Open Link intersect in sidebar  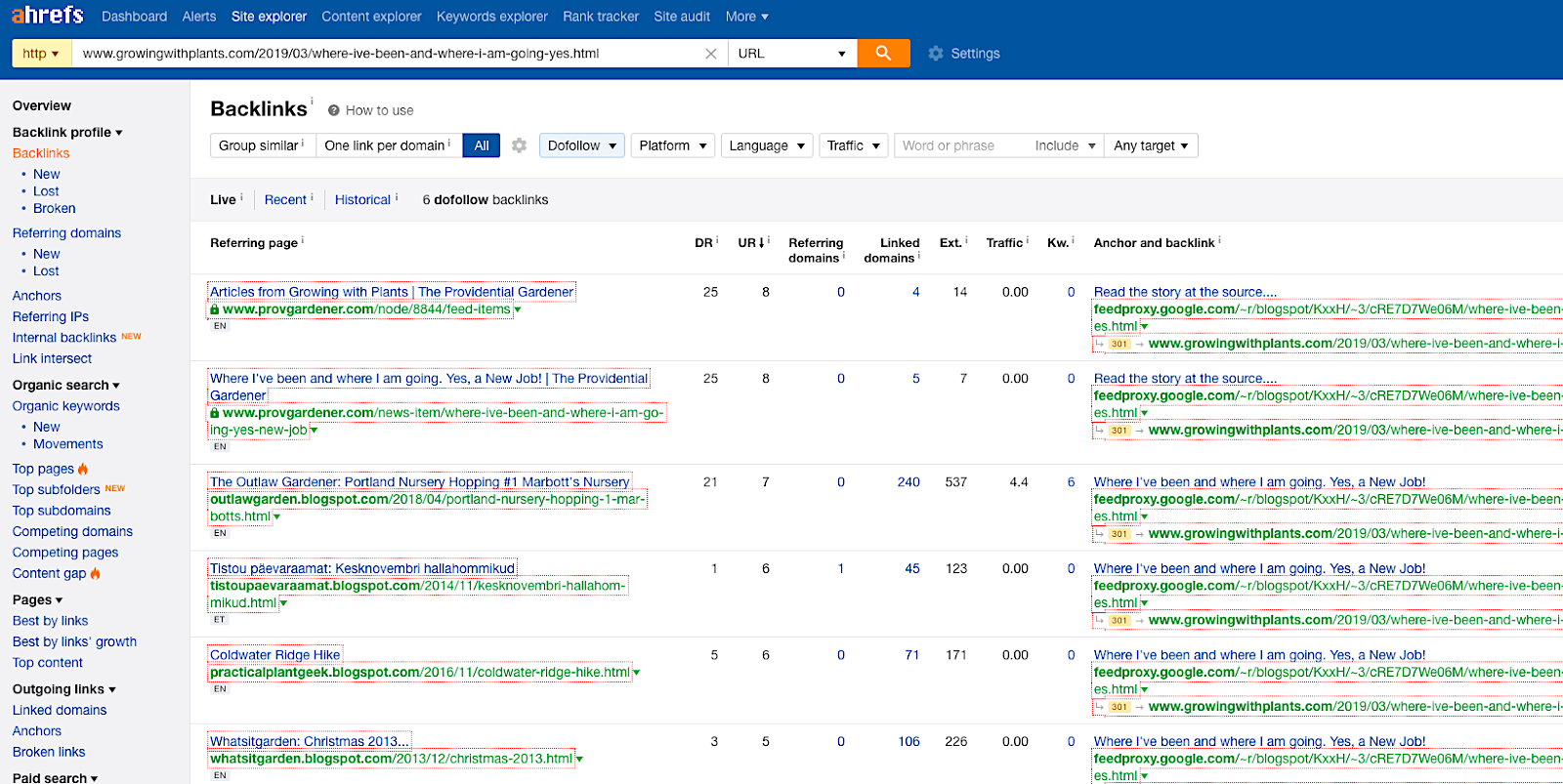52,358
